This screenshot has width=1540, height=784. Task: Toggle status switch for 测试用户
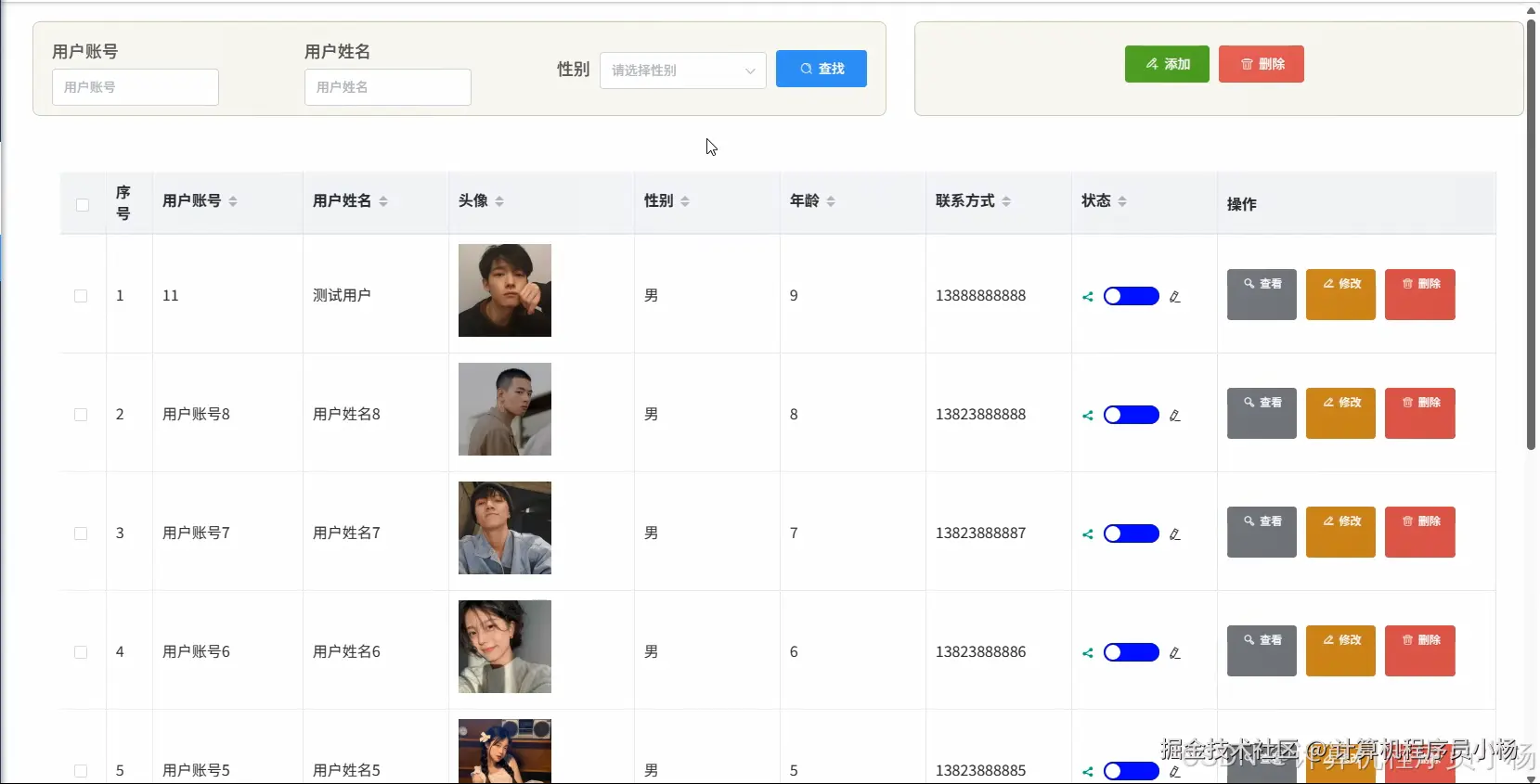point(1131,296)
